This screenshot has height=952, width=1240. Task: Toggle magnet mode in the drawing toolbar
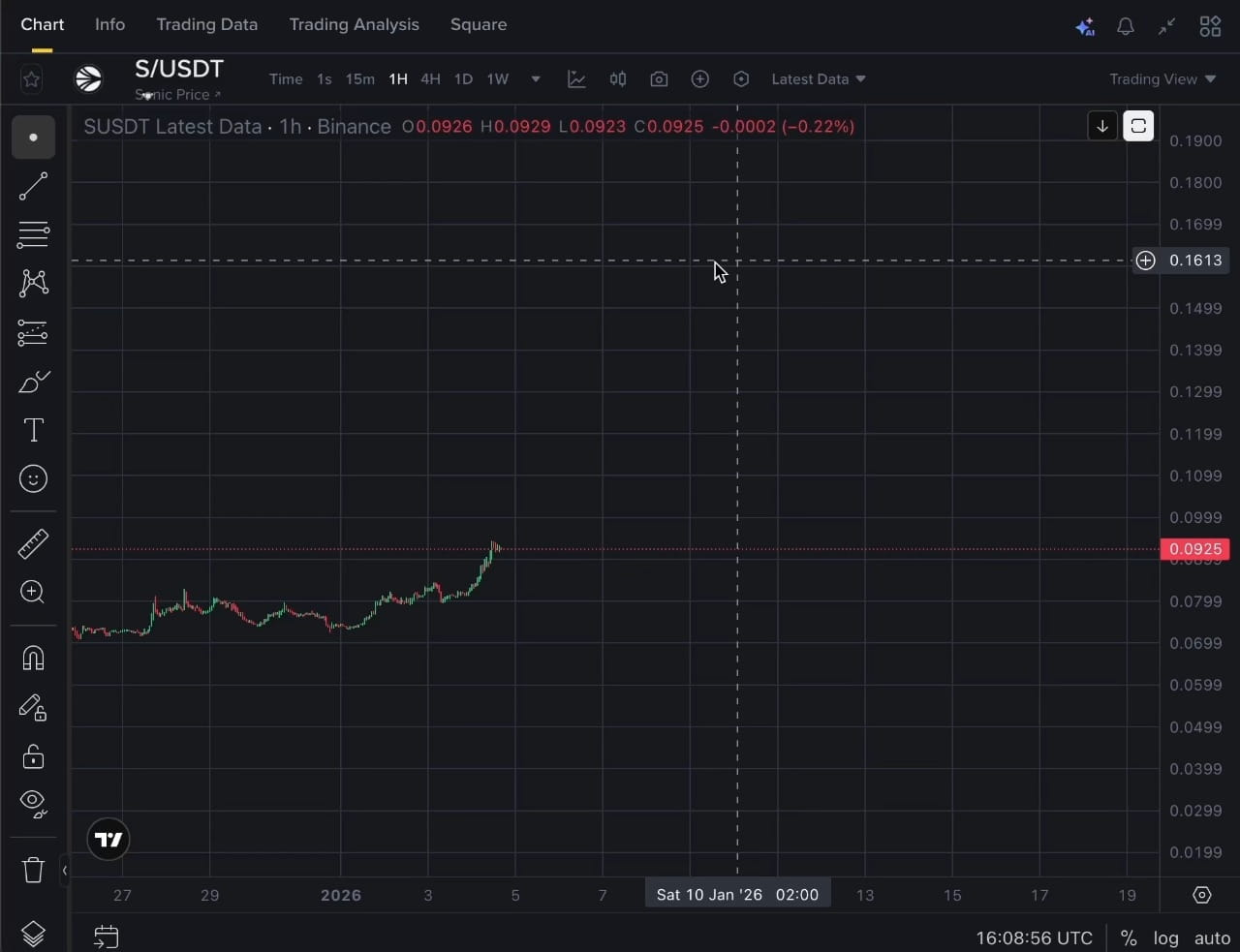33,659
